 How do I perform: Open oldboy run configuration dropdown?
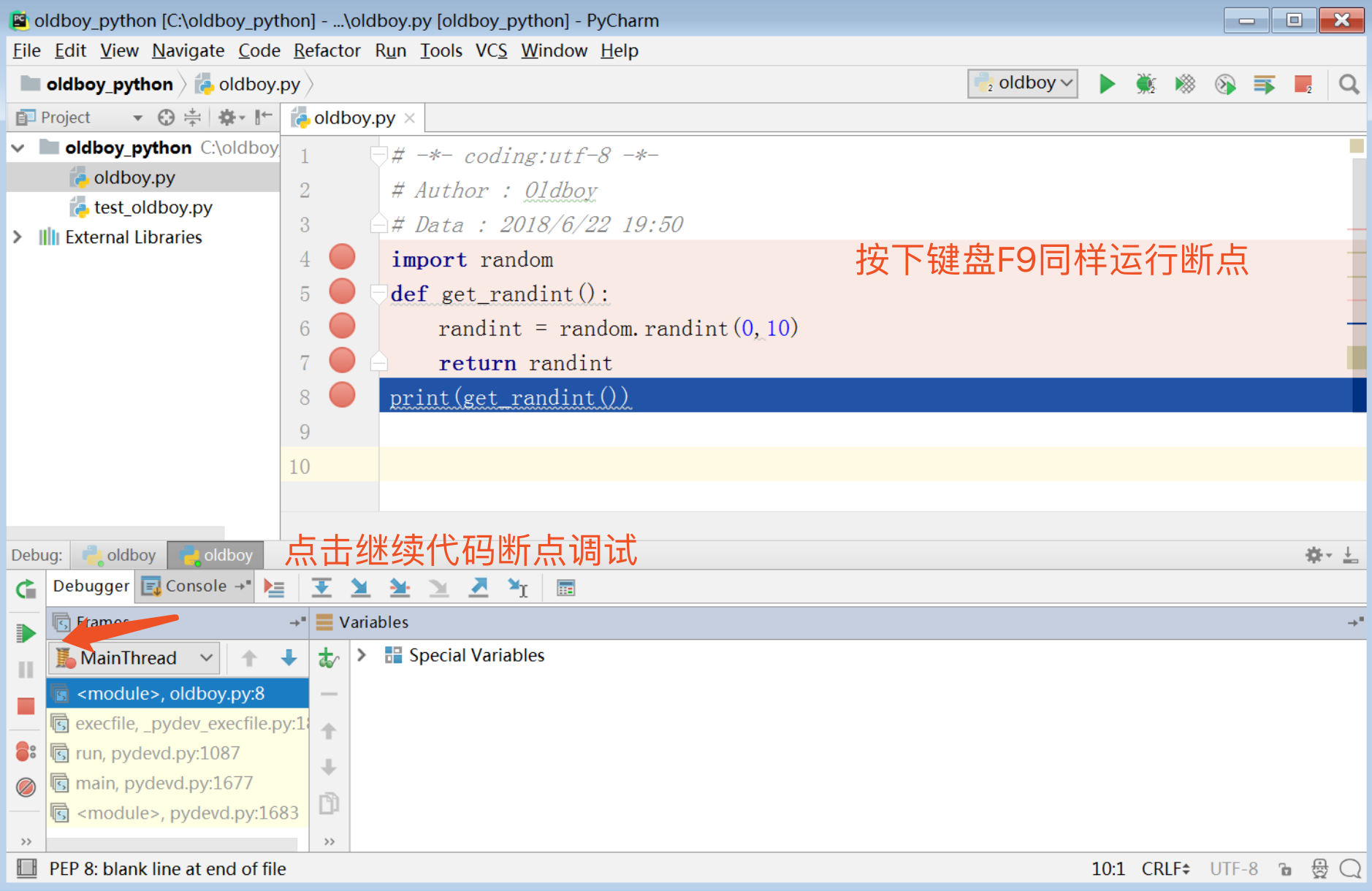click(1023, 83)
